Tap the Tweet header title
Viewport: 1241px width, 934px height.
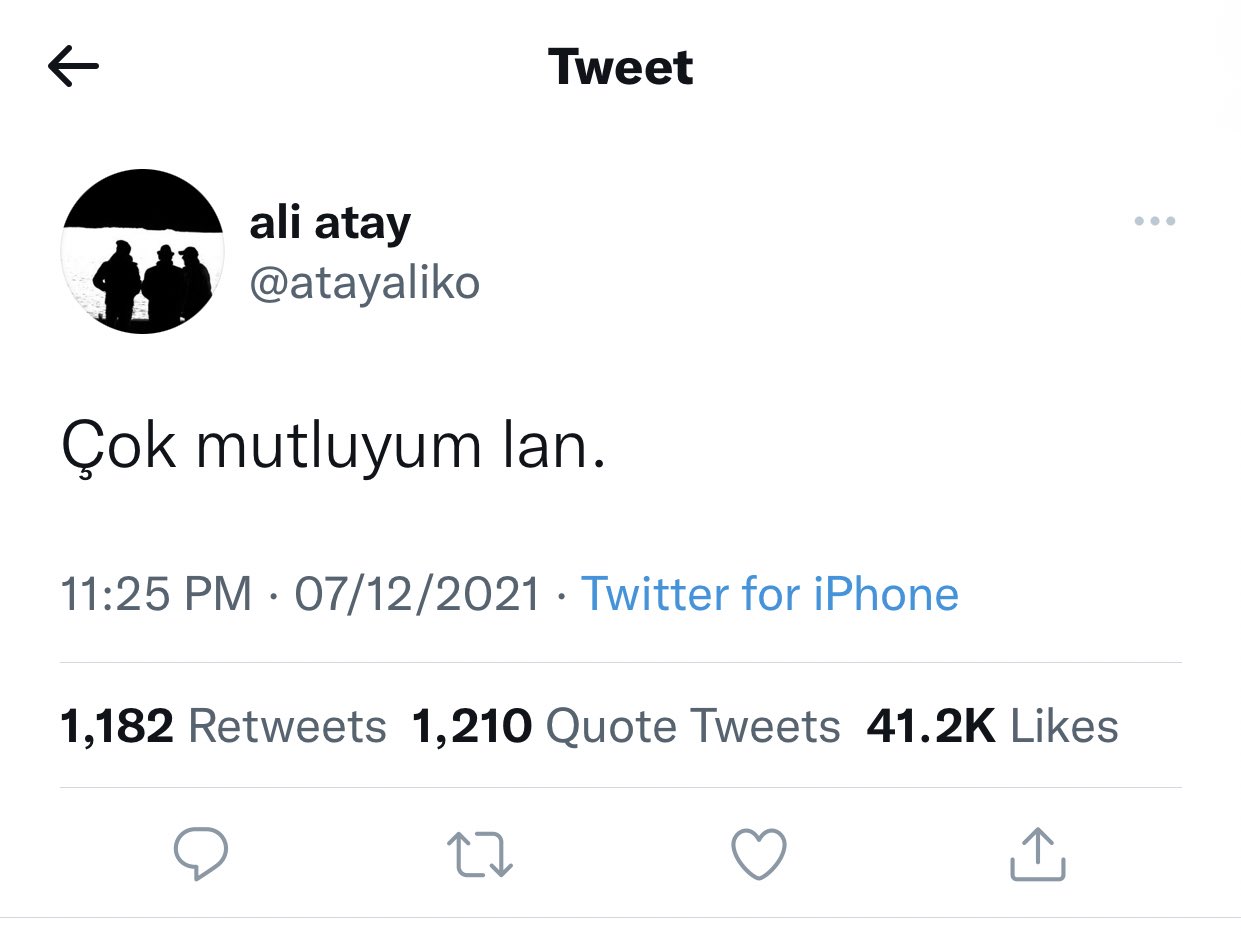click(x=620, y=67)
